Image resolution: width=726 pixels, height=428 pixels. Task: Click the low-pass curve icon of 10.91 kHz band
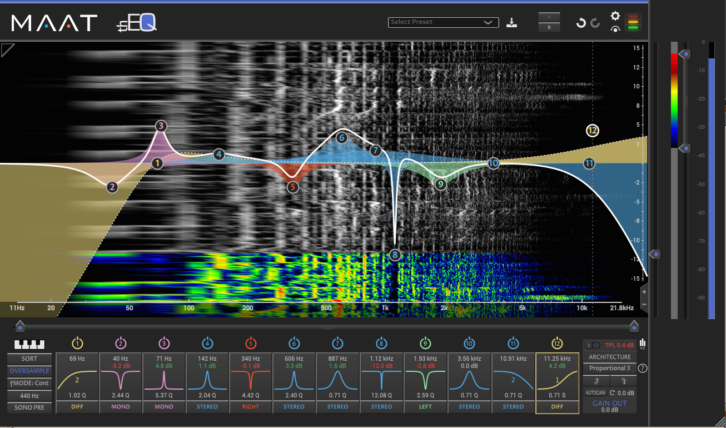513,380
